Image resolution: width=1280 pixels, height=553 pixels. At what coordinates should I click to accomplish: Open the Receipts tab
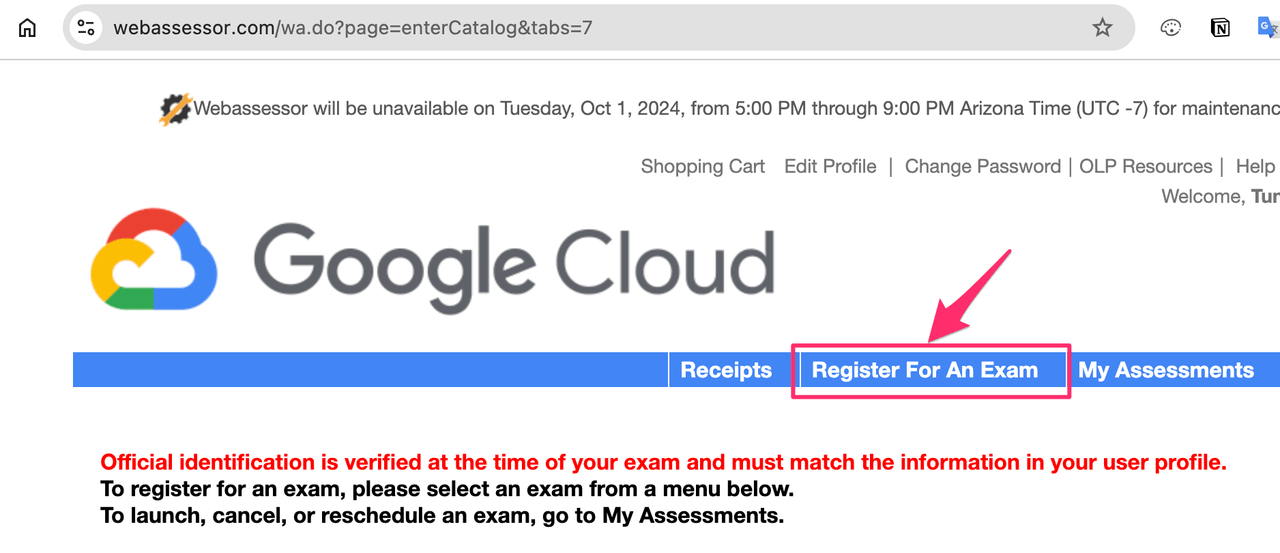[x=726, y=370]
